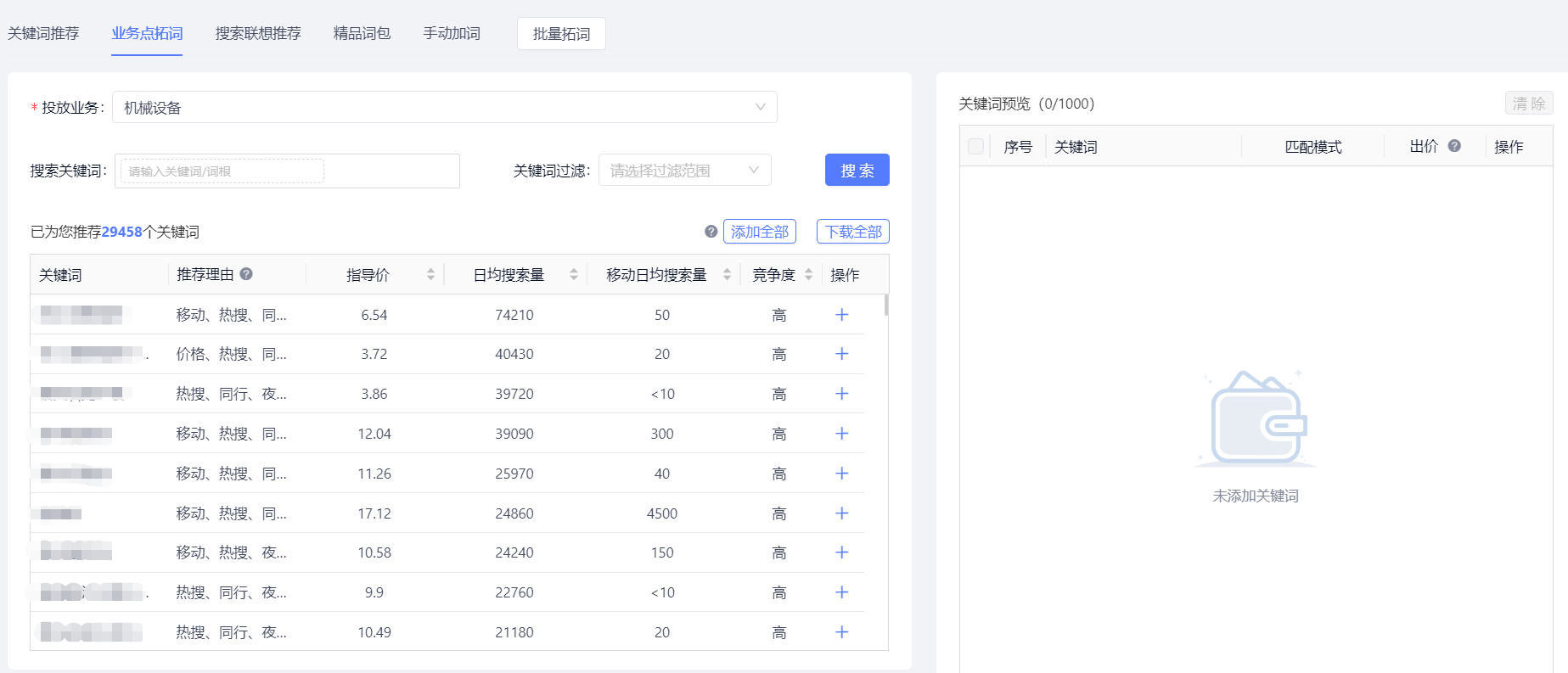Screen dimensions: 1568x673
Task: Click 添加全部 to add all keywords
Action: pyautogui.click(x=760, y=232)
